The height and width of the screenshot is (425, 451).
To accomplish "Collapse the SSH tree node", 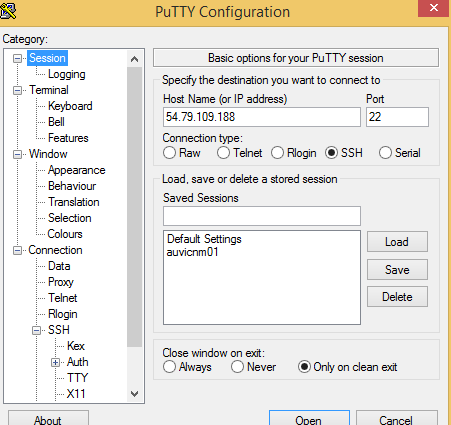I will (36, 331).
